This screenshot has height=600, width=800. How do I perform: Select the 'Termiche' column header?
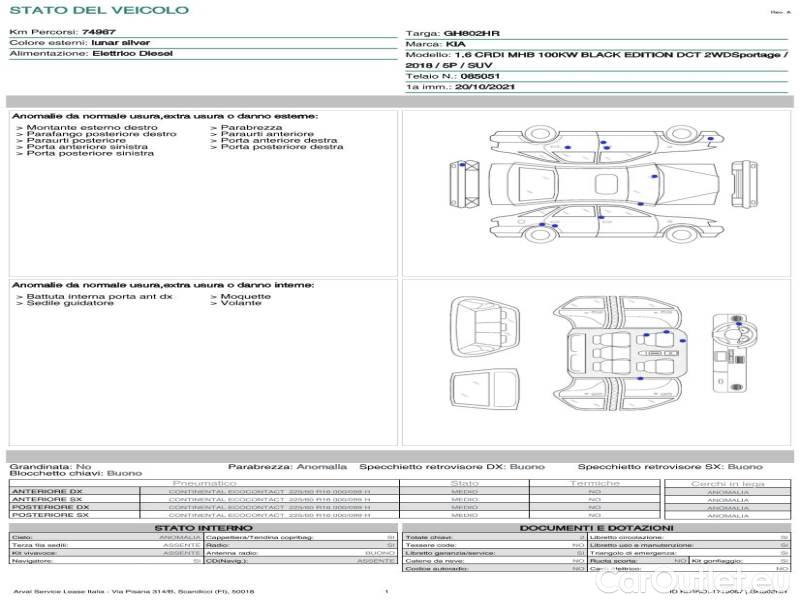tap(594, 483)
